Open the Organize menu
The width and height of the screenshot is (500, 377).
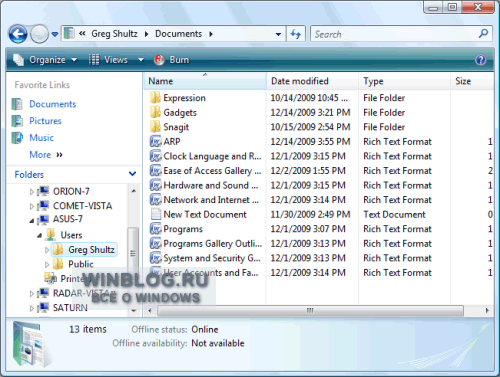coord(45,60)
